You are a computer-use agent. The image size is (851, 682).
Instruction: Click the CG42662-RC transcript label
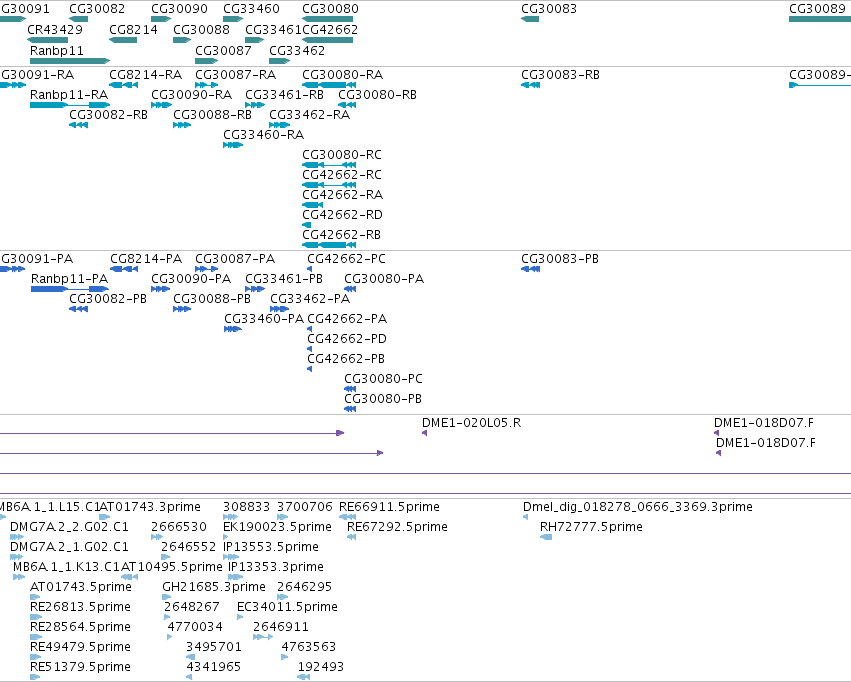coord(342,175)
